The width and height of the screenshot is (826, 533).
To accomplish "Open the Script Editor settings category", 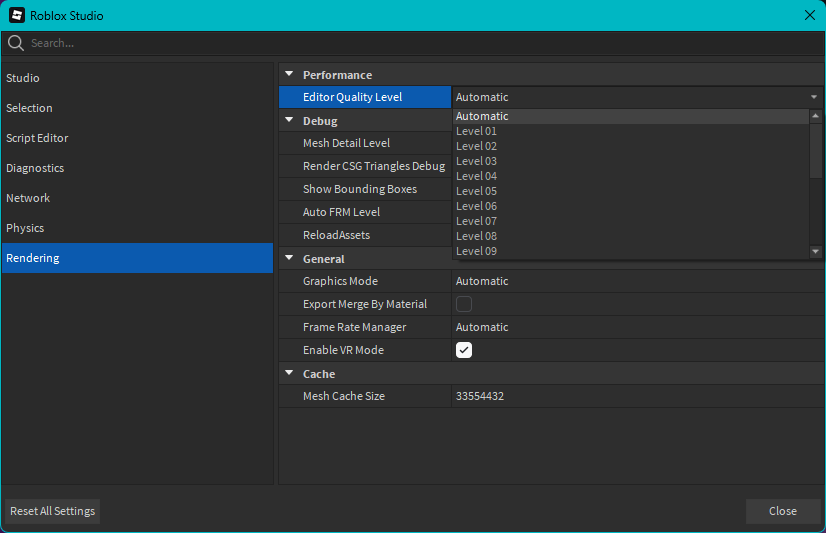I will pos(137,138).
